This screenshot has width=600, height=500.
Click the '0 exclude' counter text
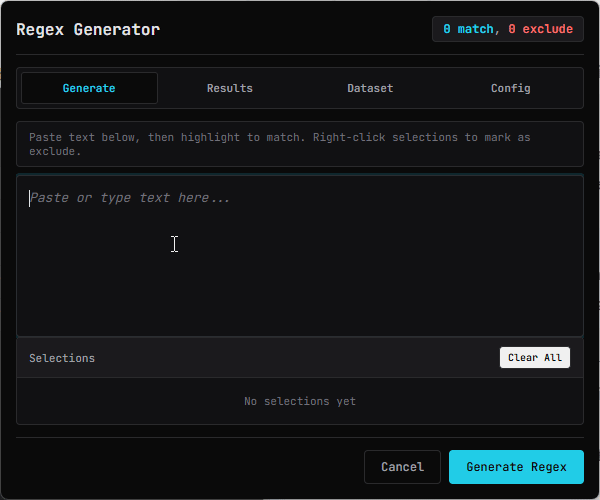pyautogui.click(x=542, y=30)
